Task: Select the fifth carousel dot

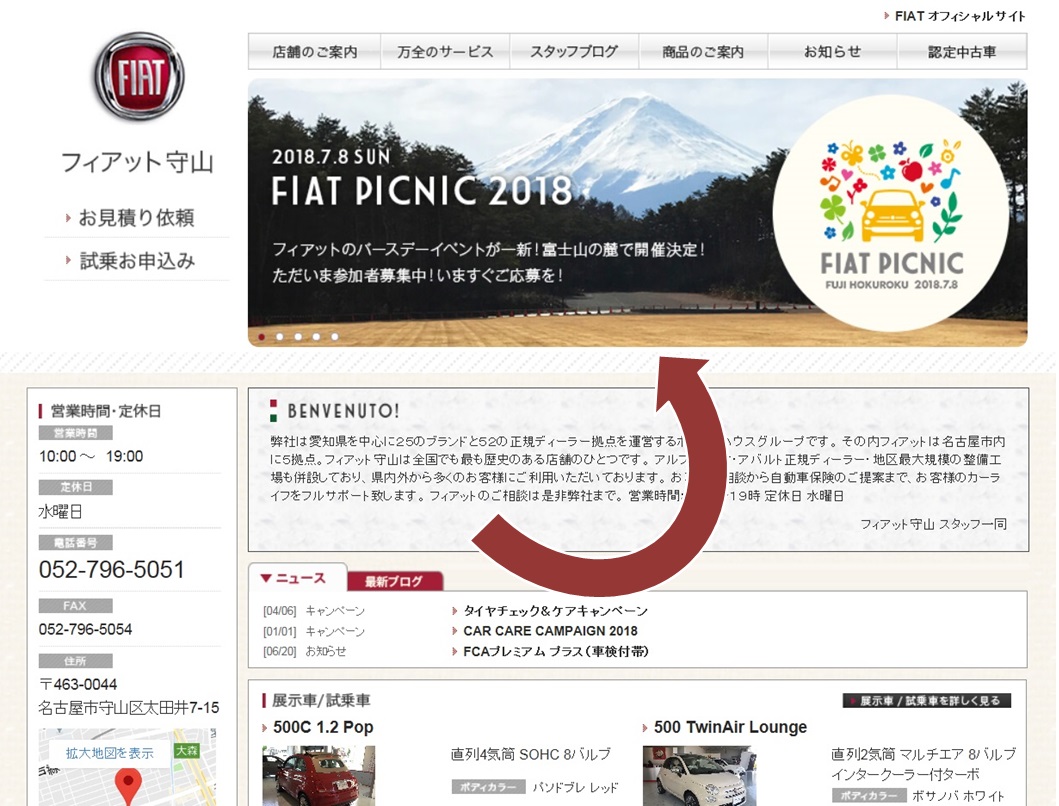Action: tap(334, 336)
